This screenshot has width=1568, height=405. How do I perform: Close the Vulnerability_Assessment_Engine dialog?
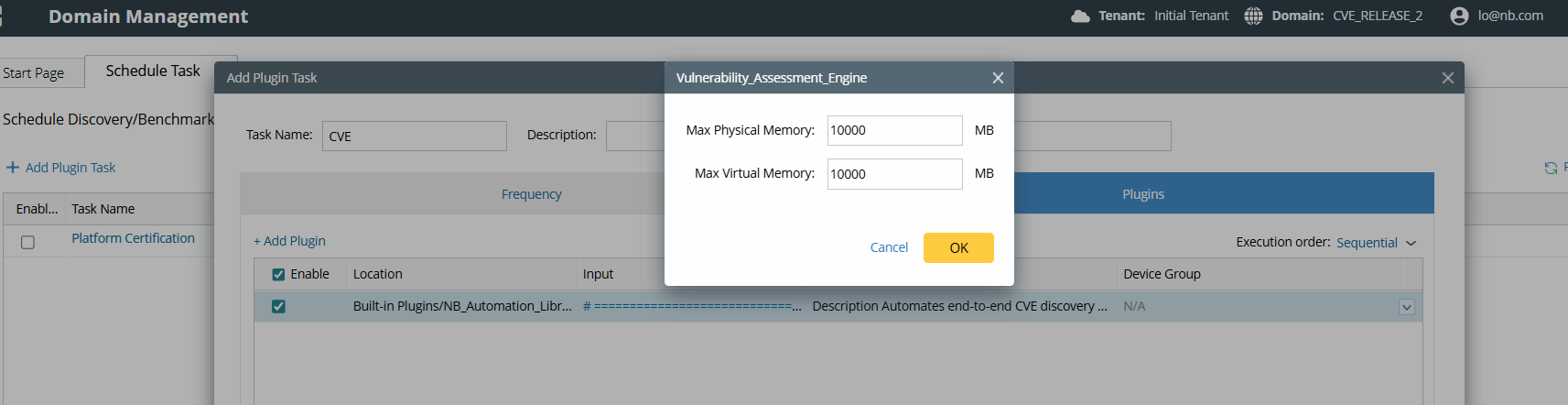[998, 78]
